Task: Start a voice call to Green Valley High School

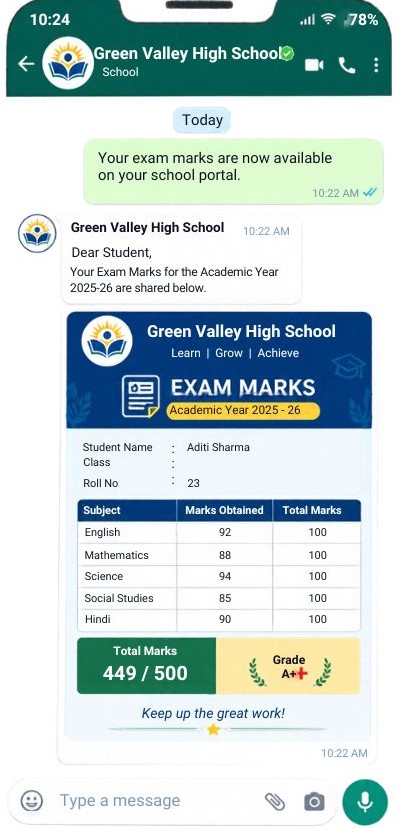Action: (x=347, y=65)
